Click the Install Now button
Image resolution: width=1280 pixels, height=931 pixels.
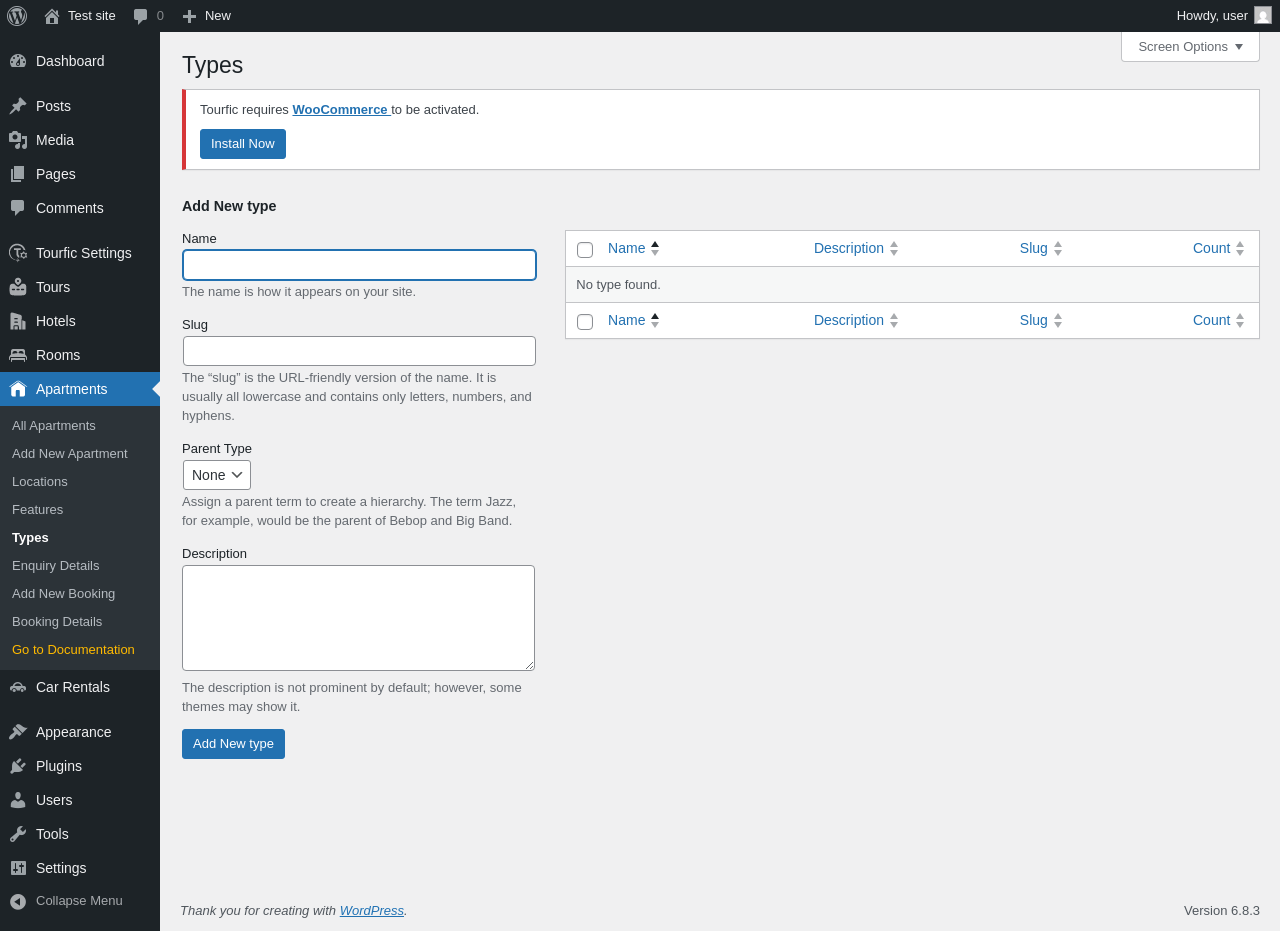243,144
